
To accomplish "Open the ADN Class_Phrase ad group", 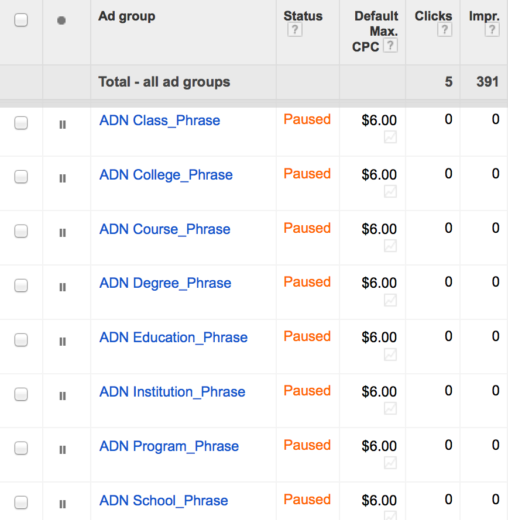I will point(160,121).
